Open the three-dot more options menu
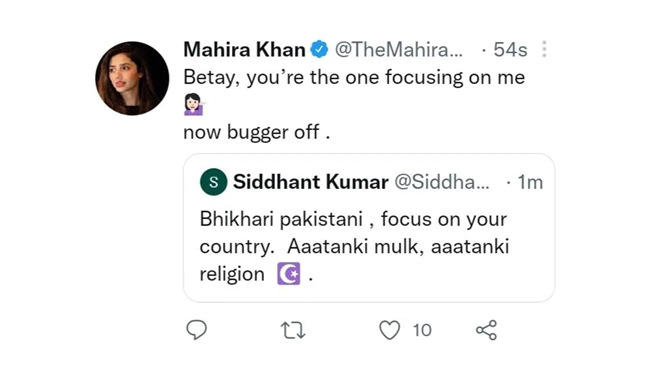650x366 pixels. pyautogui.click(x=544, y=49)
